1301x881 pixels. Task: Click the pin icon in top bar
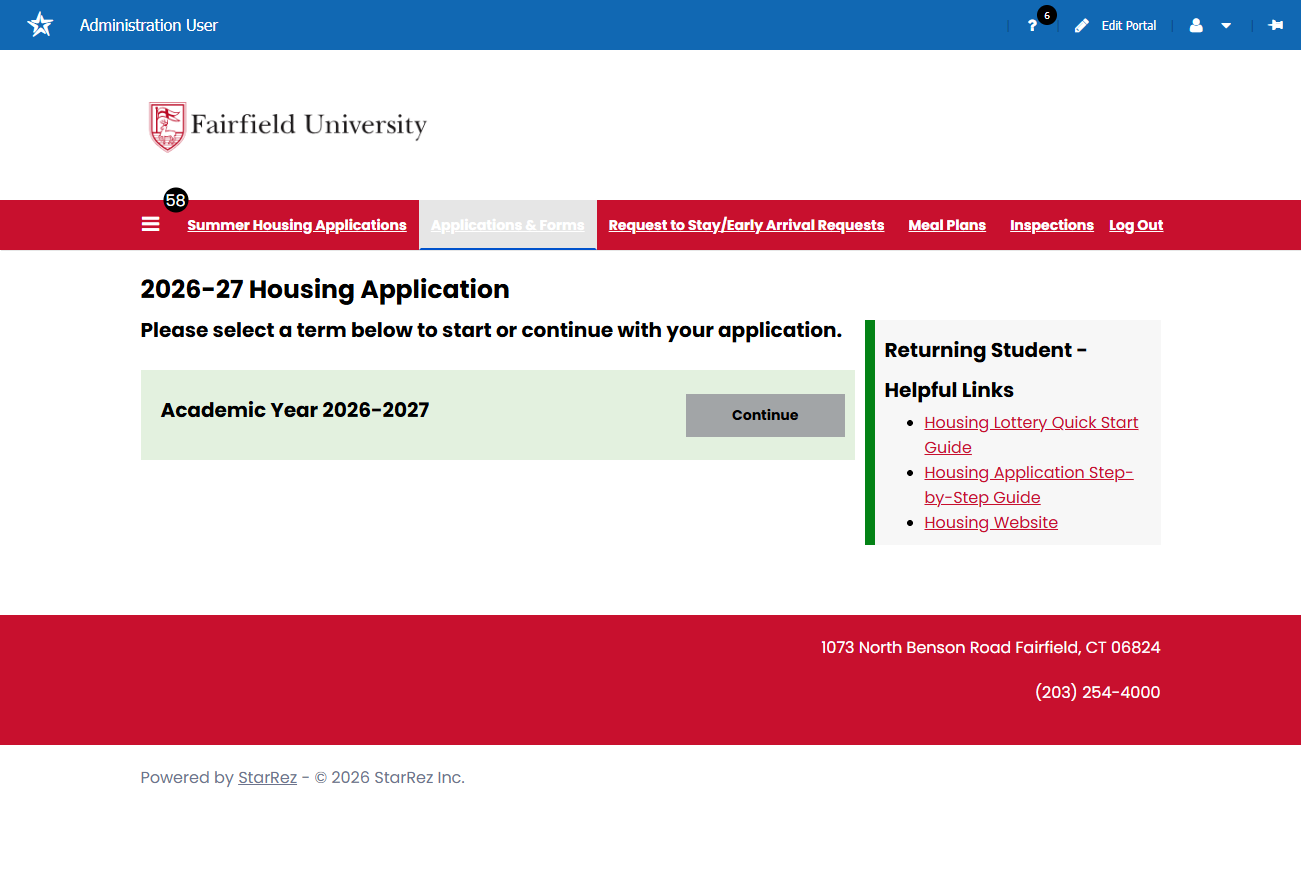coord(1276,25)
